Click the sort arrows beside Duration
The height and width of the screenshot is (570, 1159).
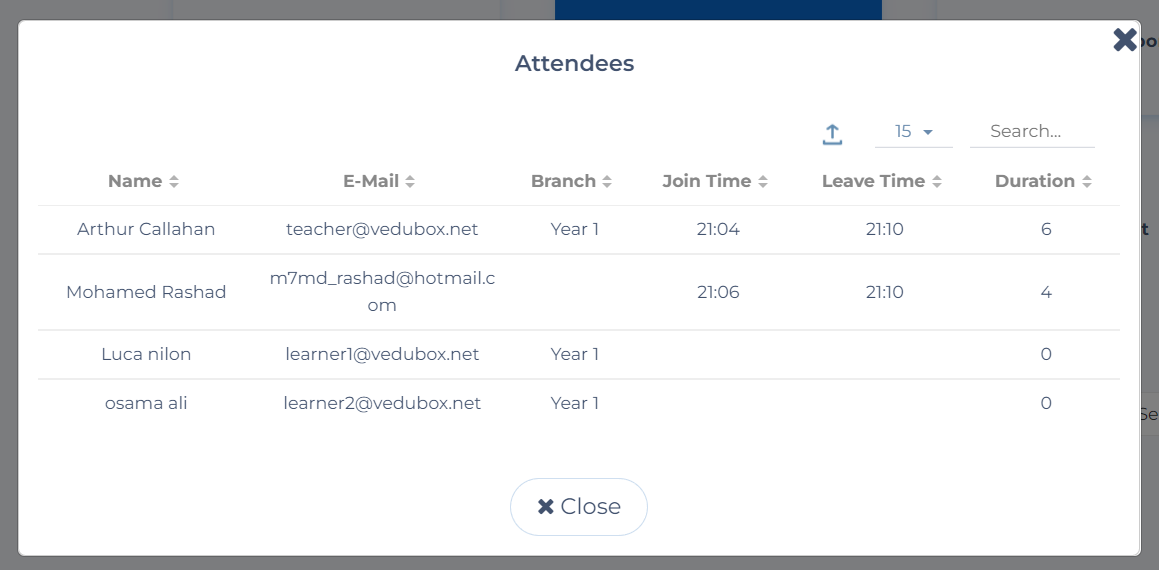point(1087,182)
